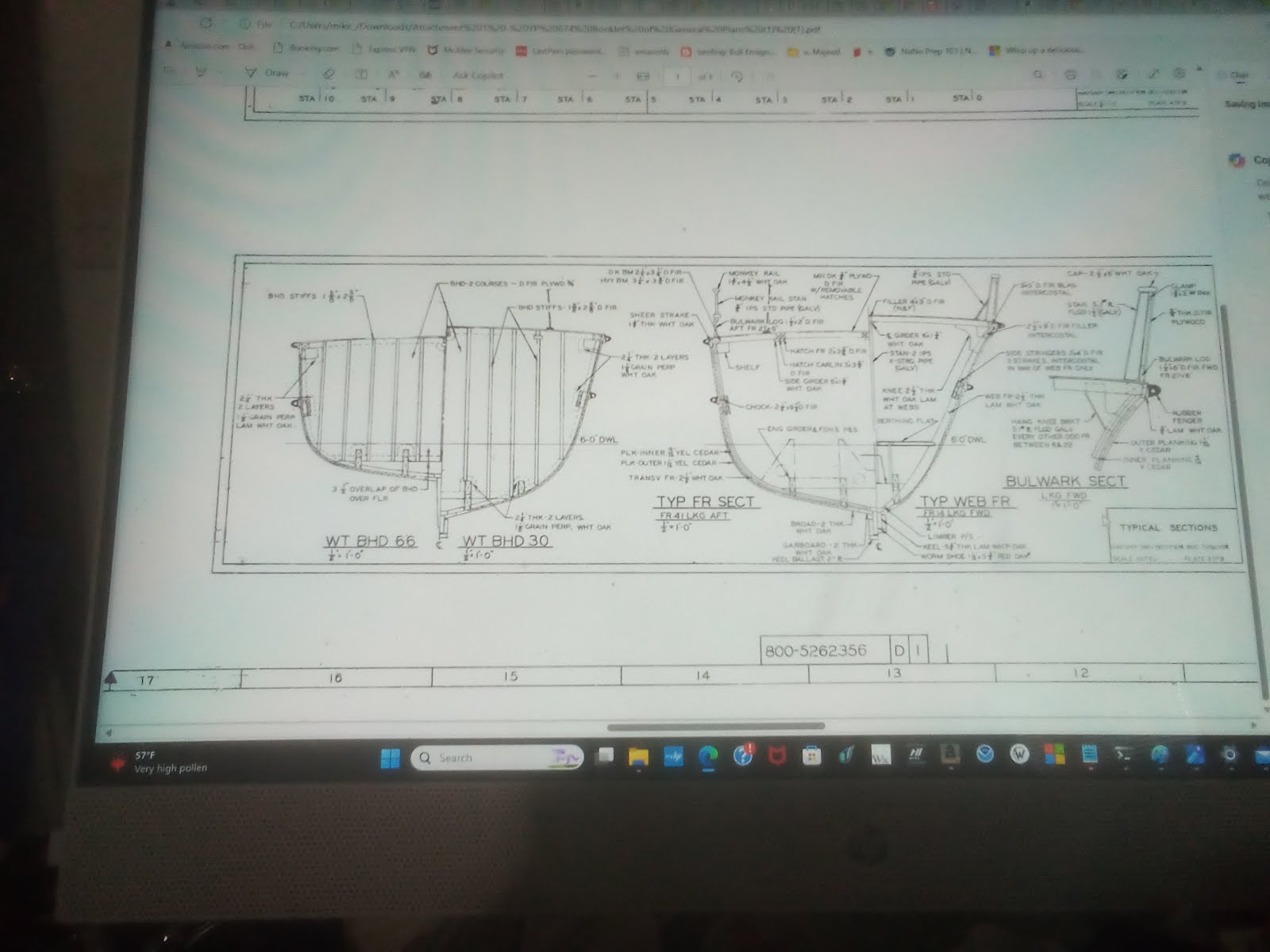Open the Amazon taskbar icon

[950, 754]
